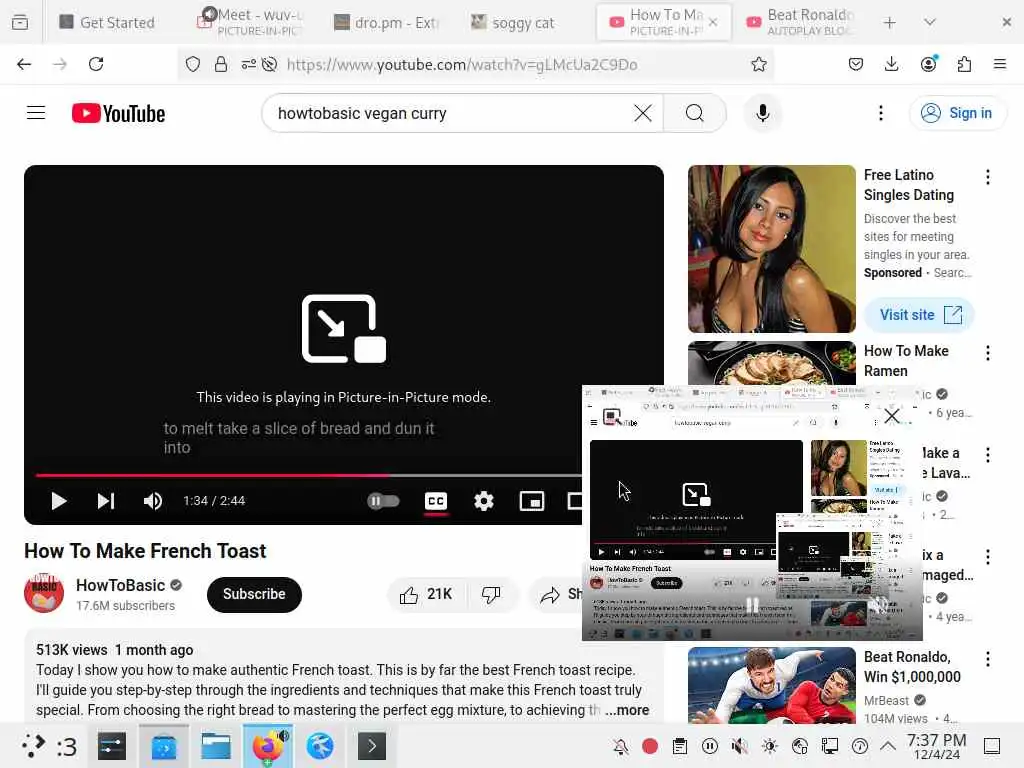
Task: Go back to the previous page
Action: [x=24, y=64]
